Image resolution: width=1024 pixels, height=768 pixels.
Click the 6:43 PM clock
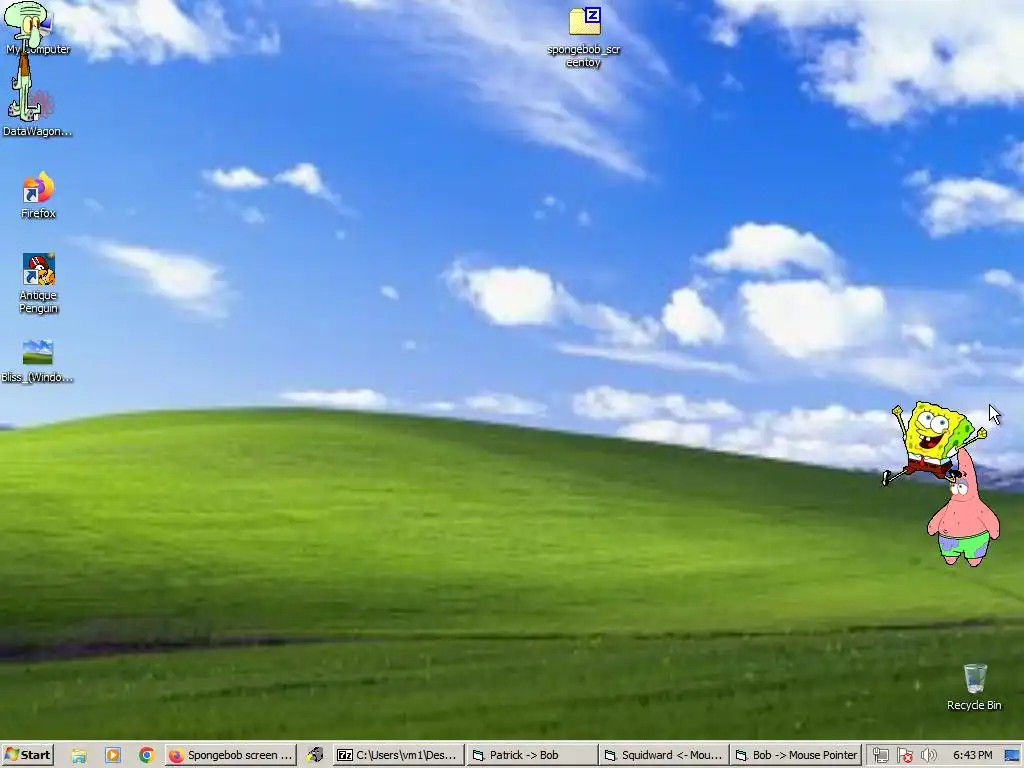(972, 755)
